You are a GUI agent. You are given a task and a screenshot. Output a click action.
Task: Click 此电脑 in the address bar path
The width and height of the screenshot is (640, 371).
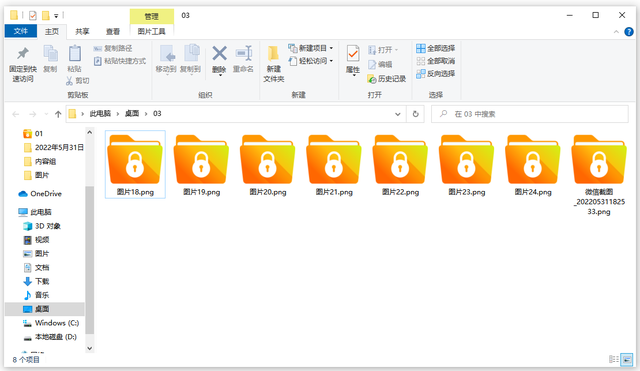tap(100, 113)
